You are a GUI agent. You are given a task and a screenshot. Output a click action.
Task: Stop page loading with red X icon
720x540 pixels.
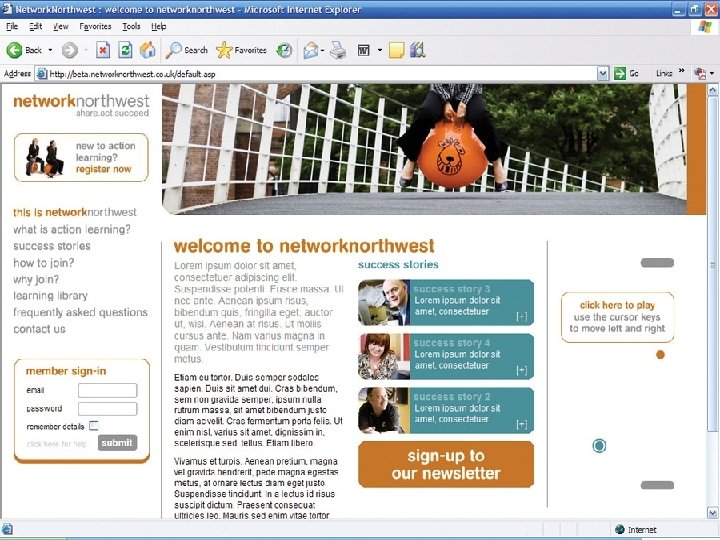tap(103, 50)
